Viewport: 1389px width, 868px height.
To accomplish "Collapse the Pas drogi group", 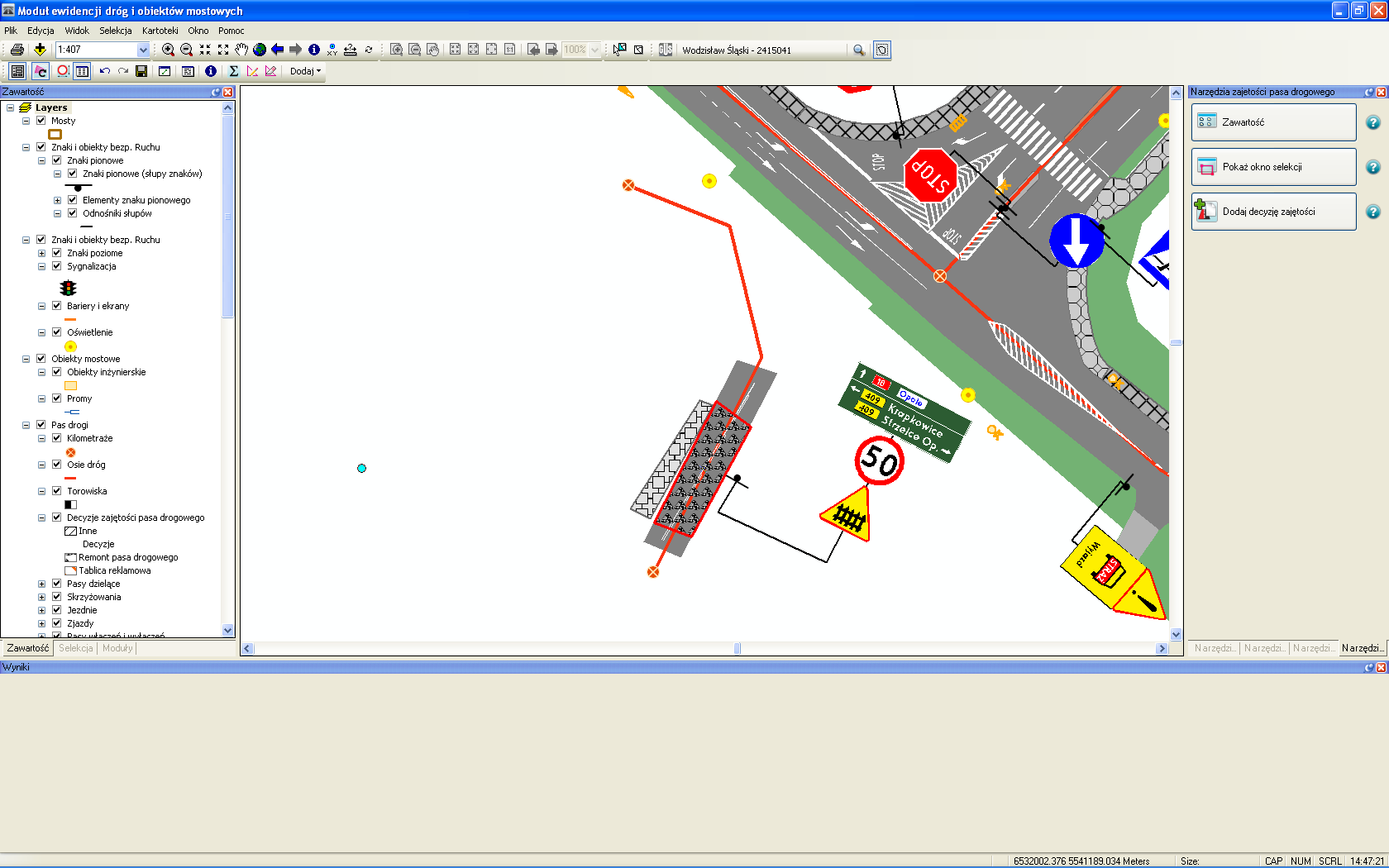I will point(26,425).
